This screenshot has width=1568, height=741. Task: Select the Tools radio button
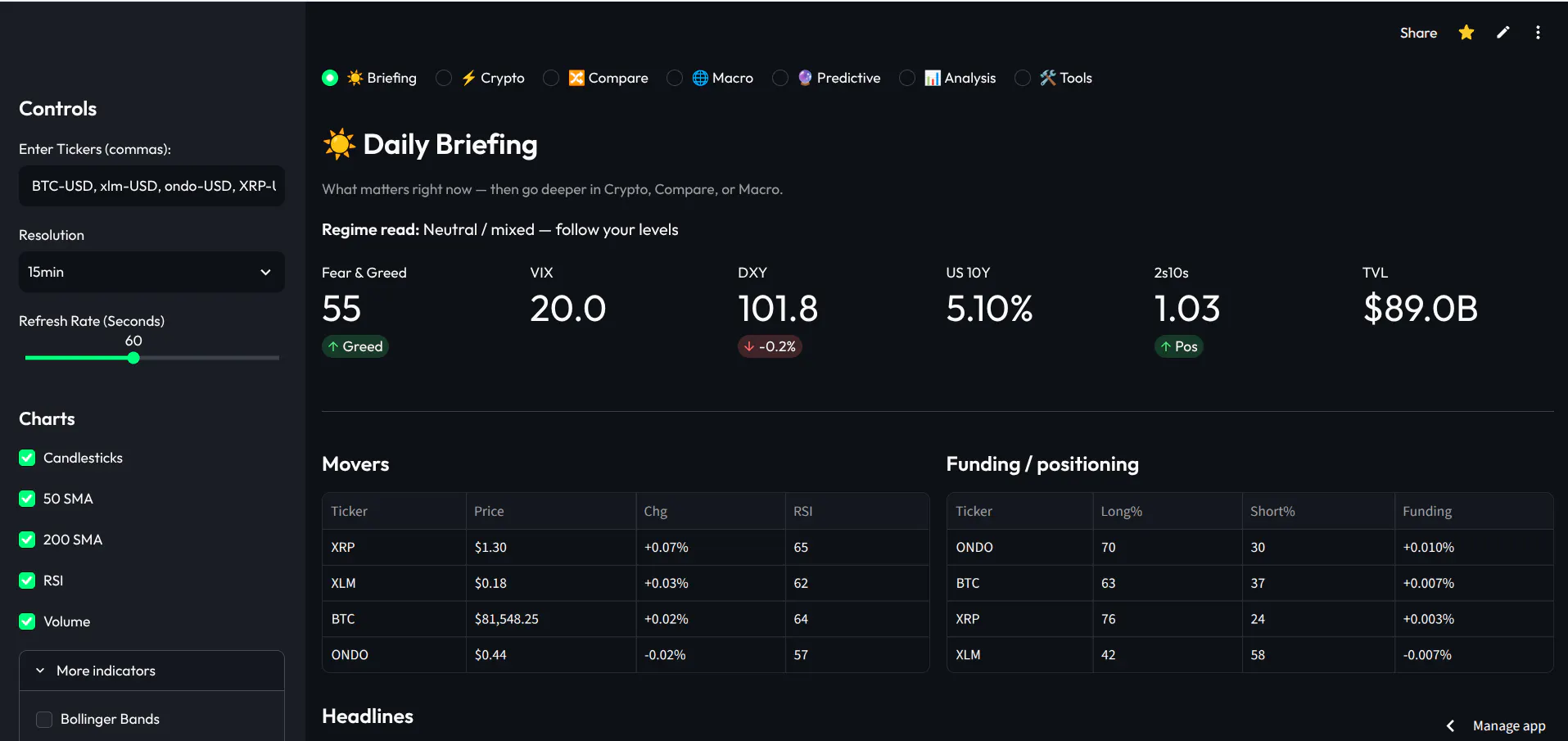tap(1023, 78)
